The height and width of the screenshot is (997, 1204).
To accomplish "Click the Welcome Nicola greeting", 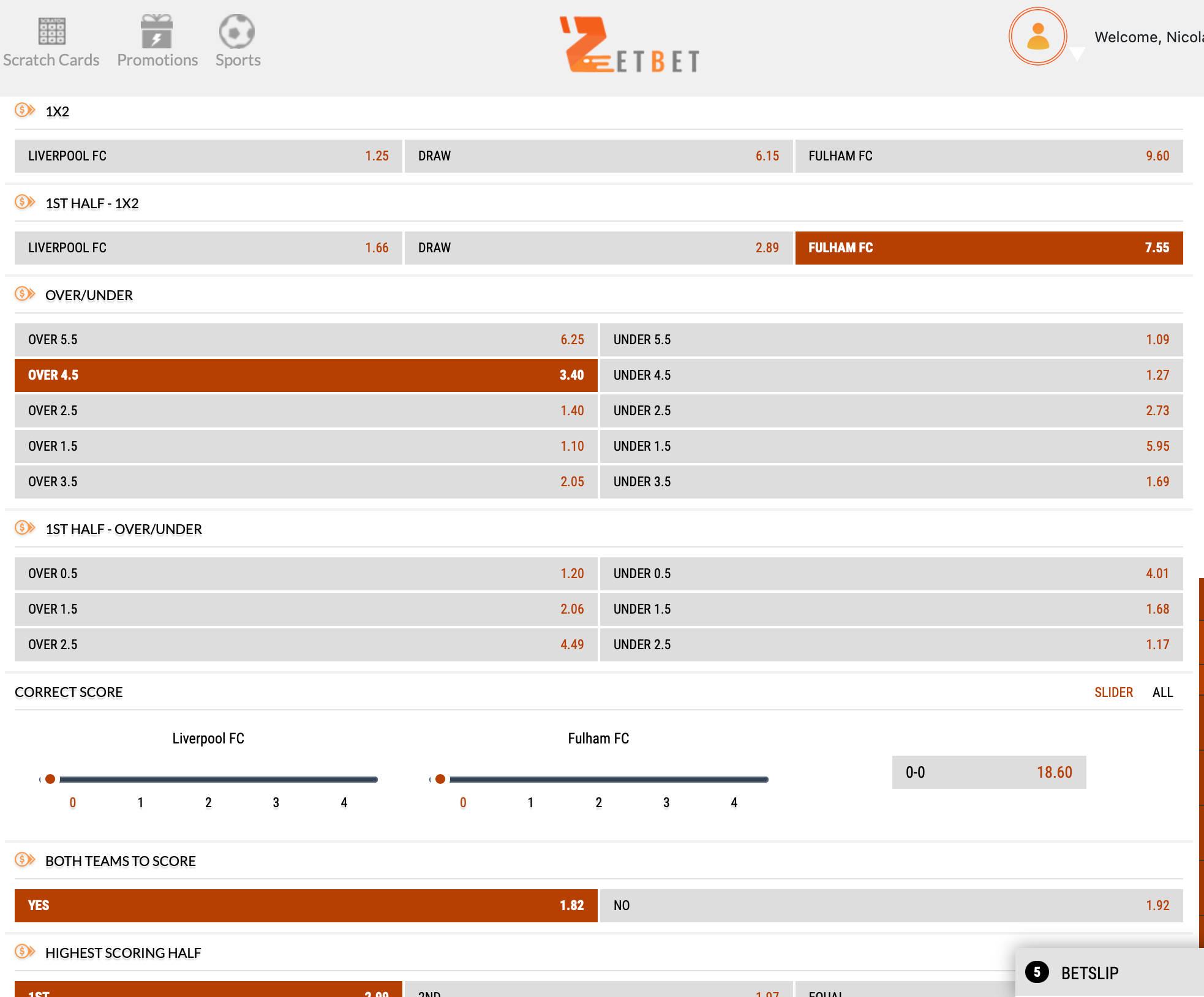I will point(1149,37).
